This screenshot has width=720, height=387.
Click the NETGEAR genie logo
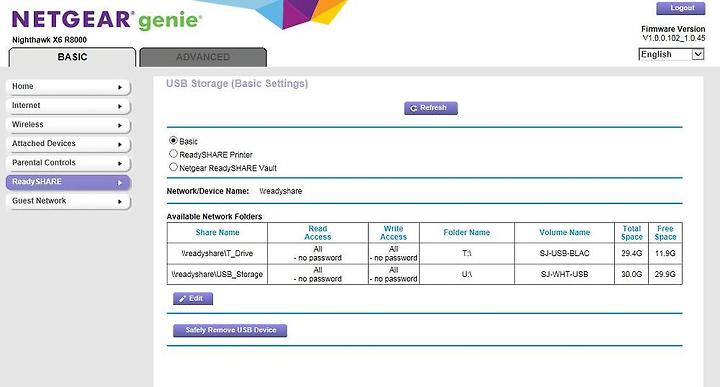click(x=106, y=20)
